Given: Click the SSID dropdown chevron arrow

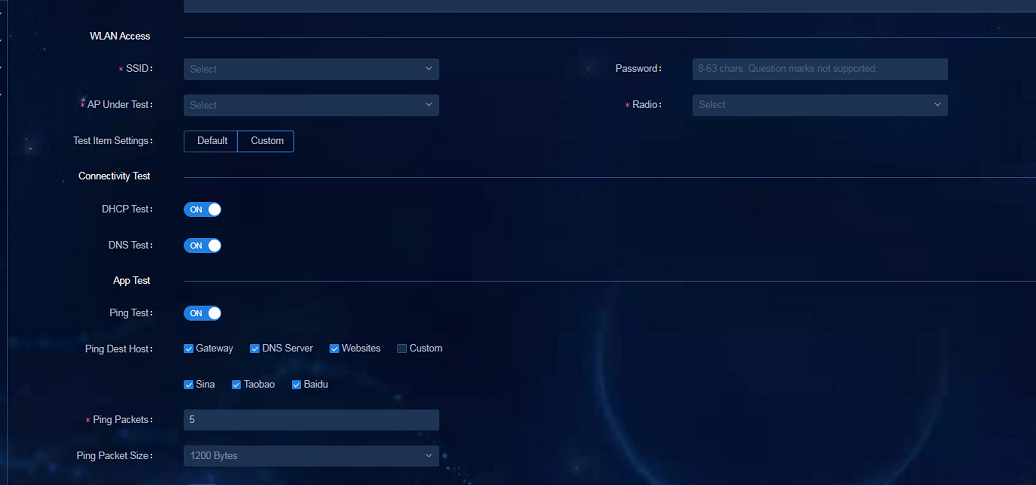Looking at the screenshot, I should 428,69.
